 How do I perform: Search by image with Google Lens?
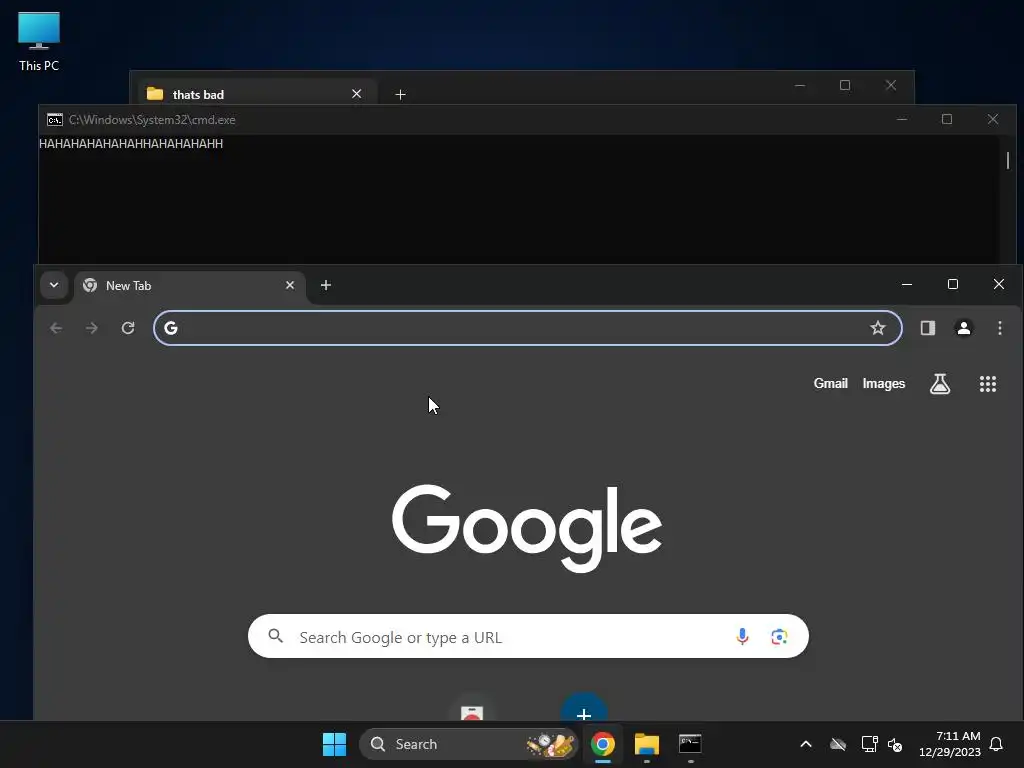779,636
